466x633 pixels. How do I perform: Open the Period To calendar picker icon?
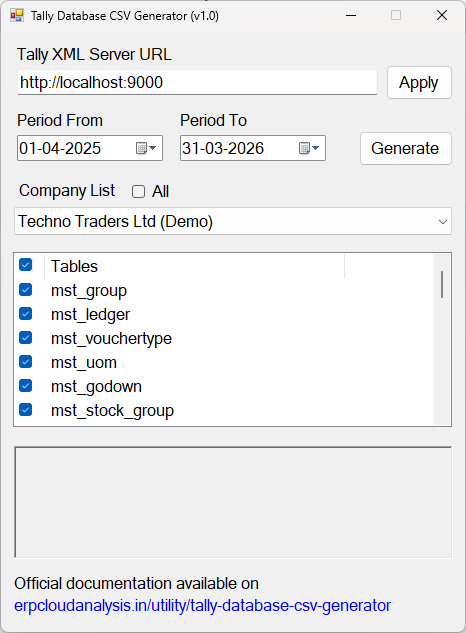(309, 149)
